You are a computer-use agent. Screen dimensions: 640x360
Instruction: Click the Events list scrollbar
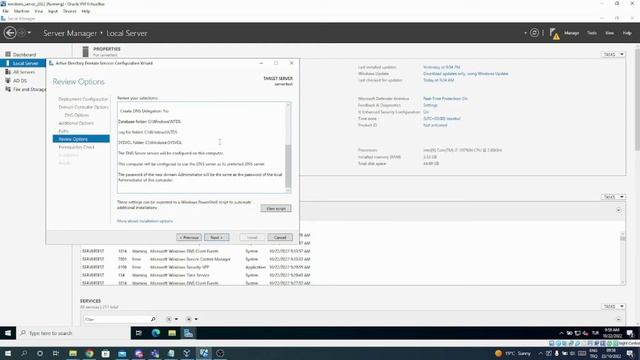(622, 238)
